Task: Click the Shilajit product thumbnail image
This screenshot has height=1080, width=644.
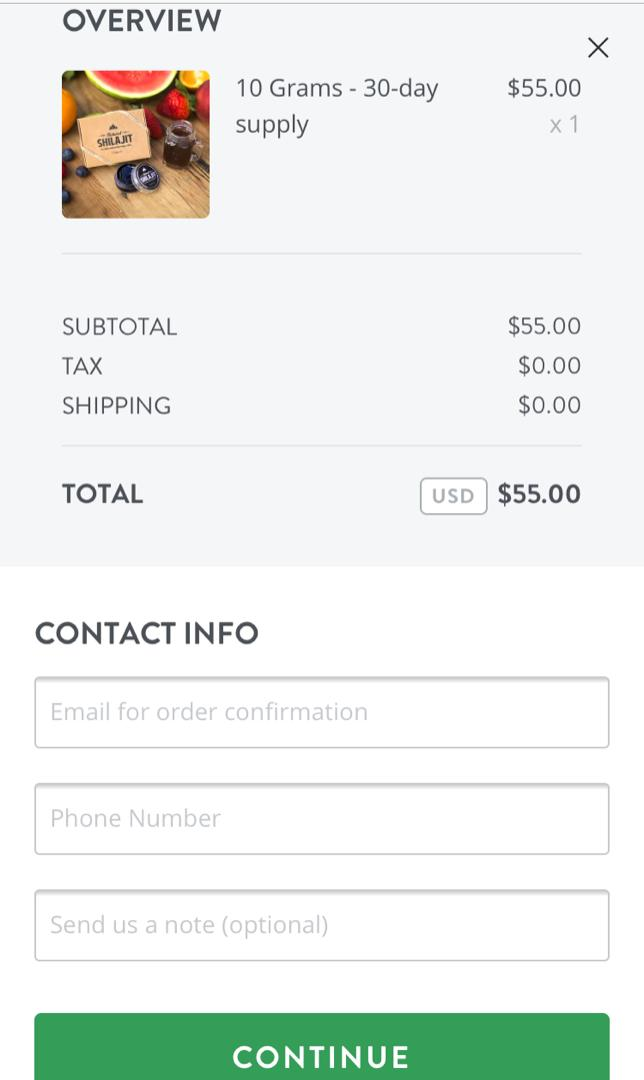Action: click(x=136, y=144)
